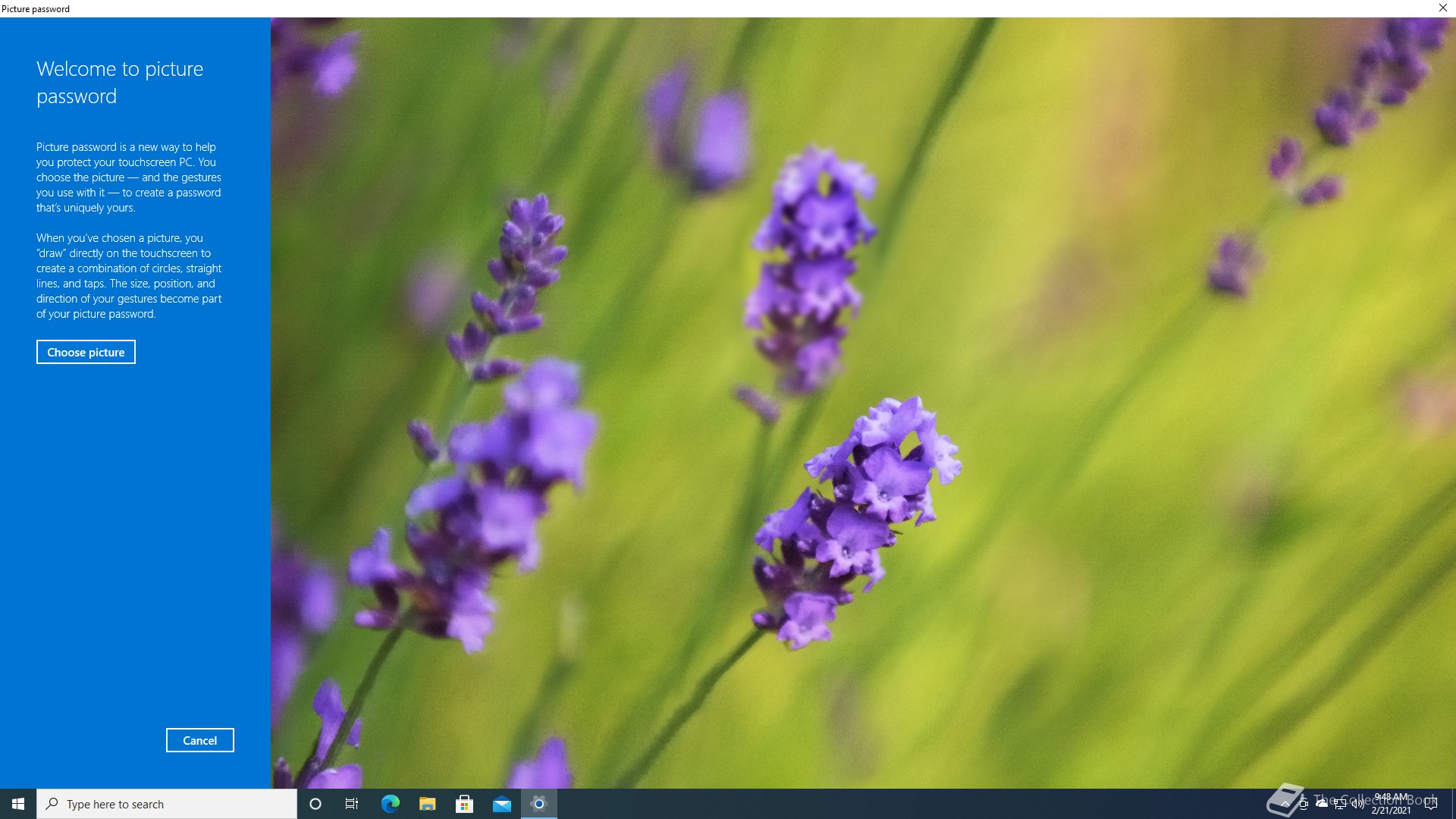Select the Settings icon on the taskbar
Viewport: 1456px width, 819px height.
539,804
